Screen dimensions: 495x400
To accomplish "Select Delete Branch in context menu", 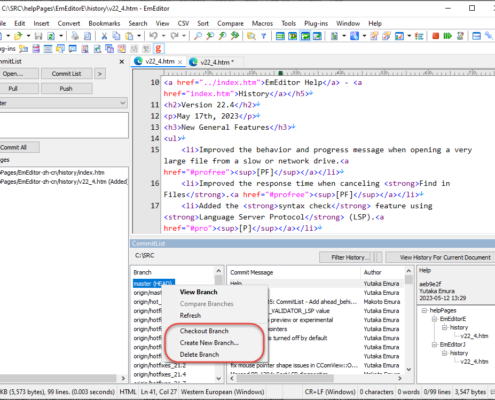I will [199, 355].
